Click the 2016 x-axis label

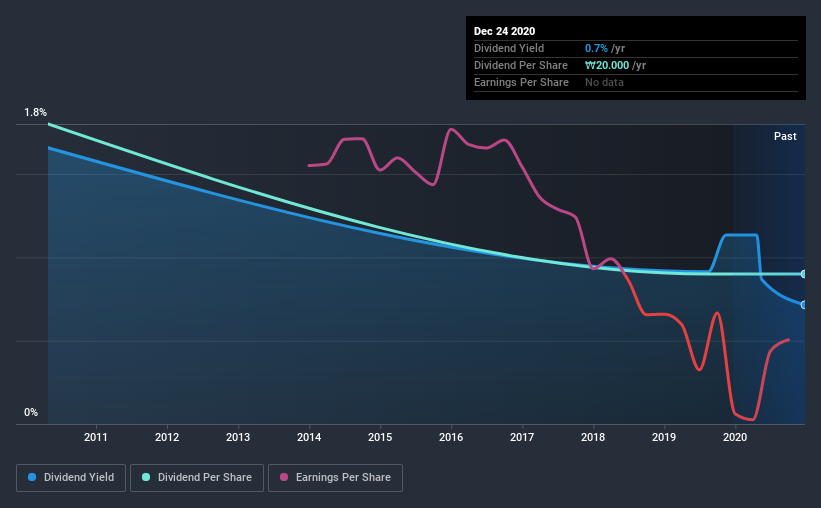(451, 437)
